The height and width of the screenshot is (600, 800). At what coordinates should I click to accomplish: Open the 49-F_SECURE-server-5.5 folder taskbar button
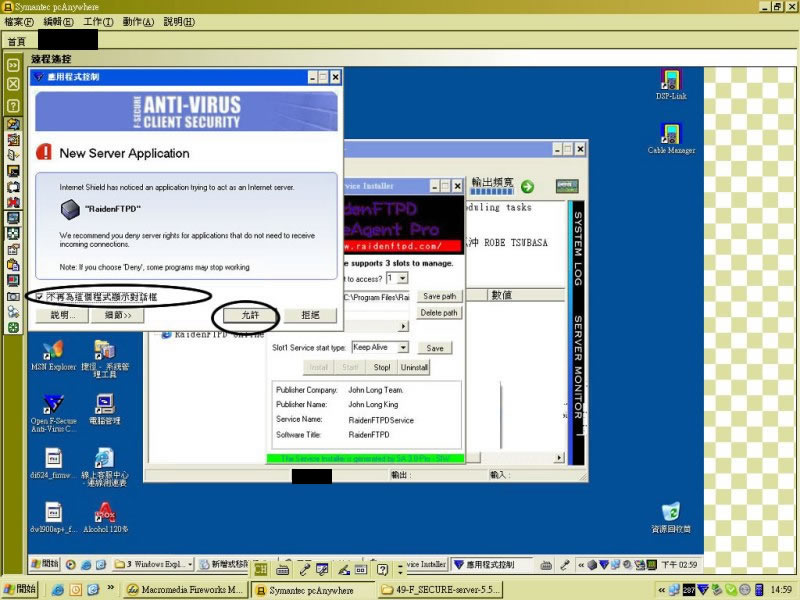[441, 590]
